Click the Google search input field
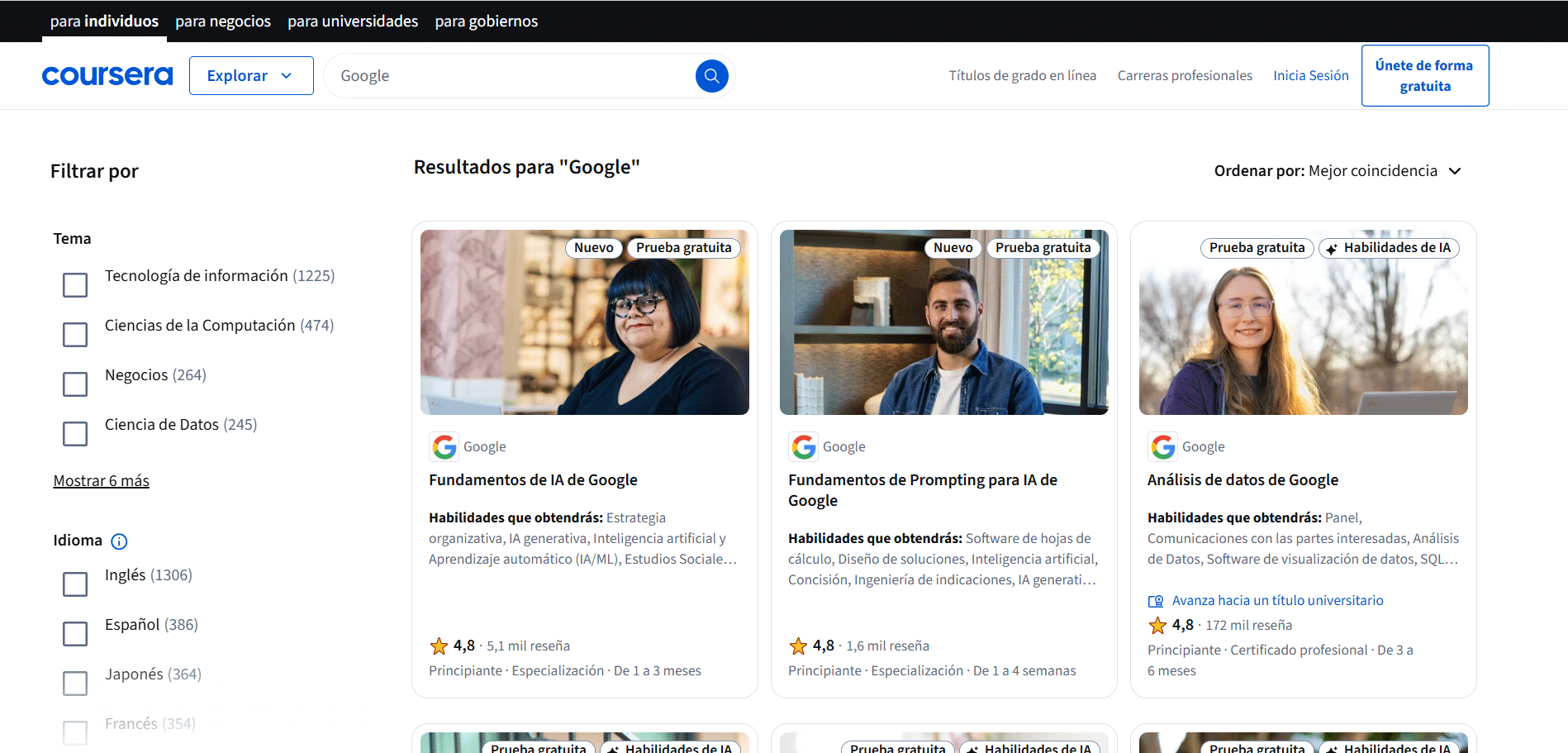Image resolution: width=1568 pixels, height=753 pixels. click(512, 76)
